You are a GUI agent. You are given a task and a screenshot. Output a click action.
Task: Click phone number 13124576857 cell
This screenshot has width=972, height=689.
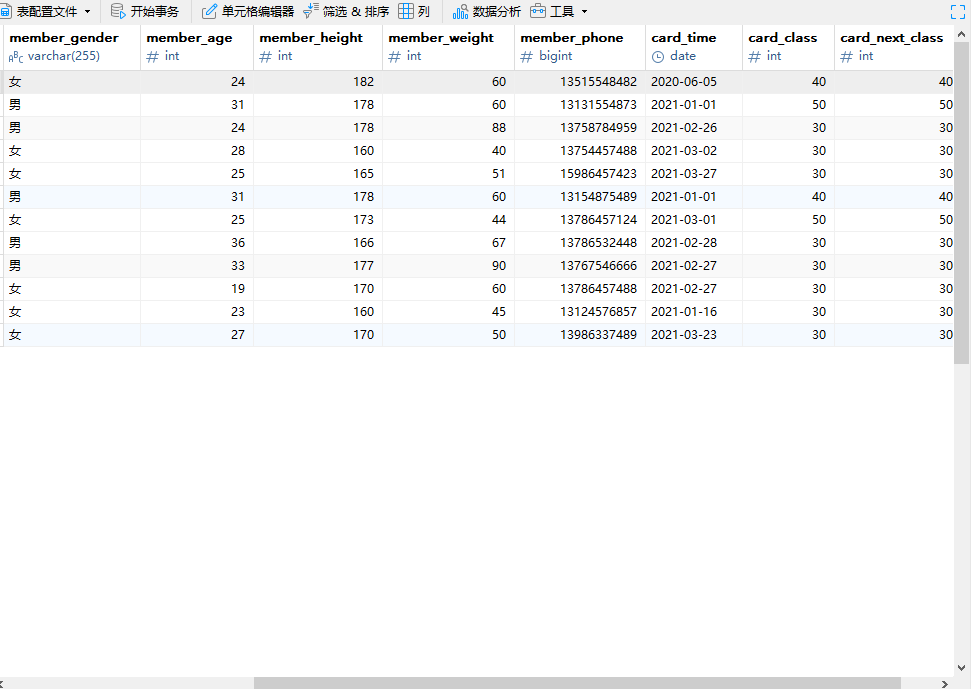[580, 311]
